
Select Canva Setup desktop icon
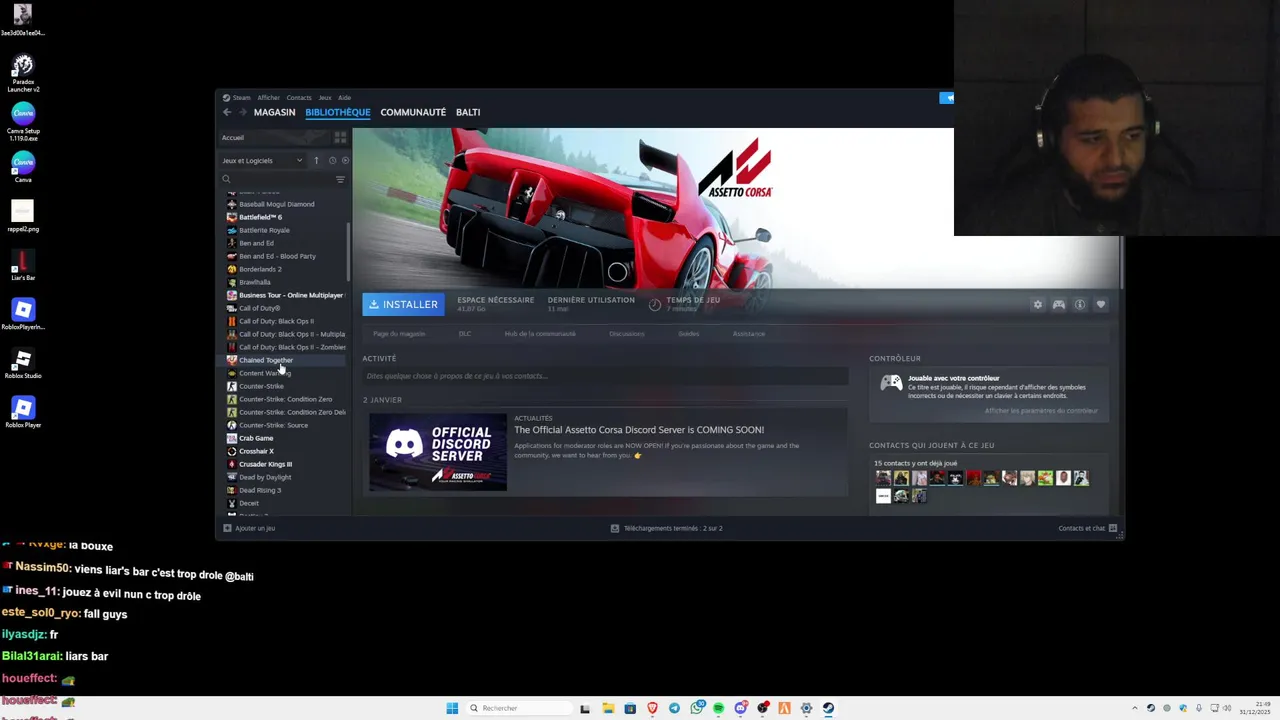(x=23, y=122)
